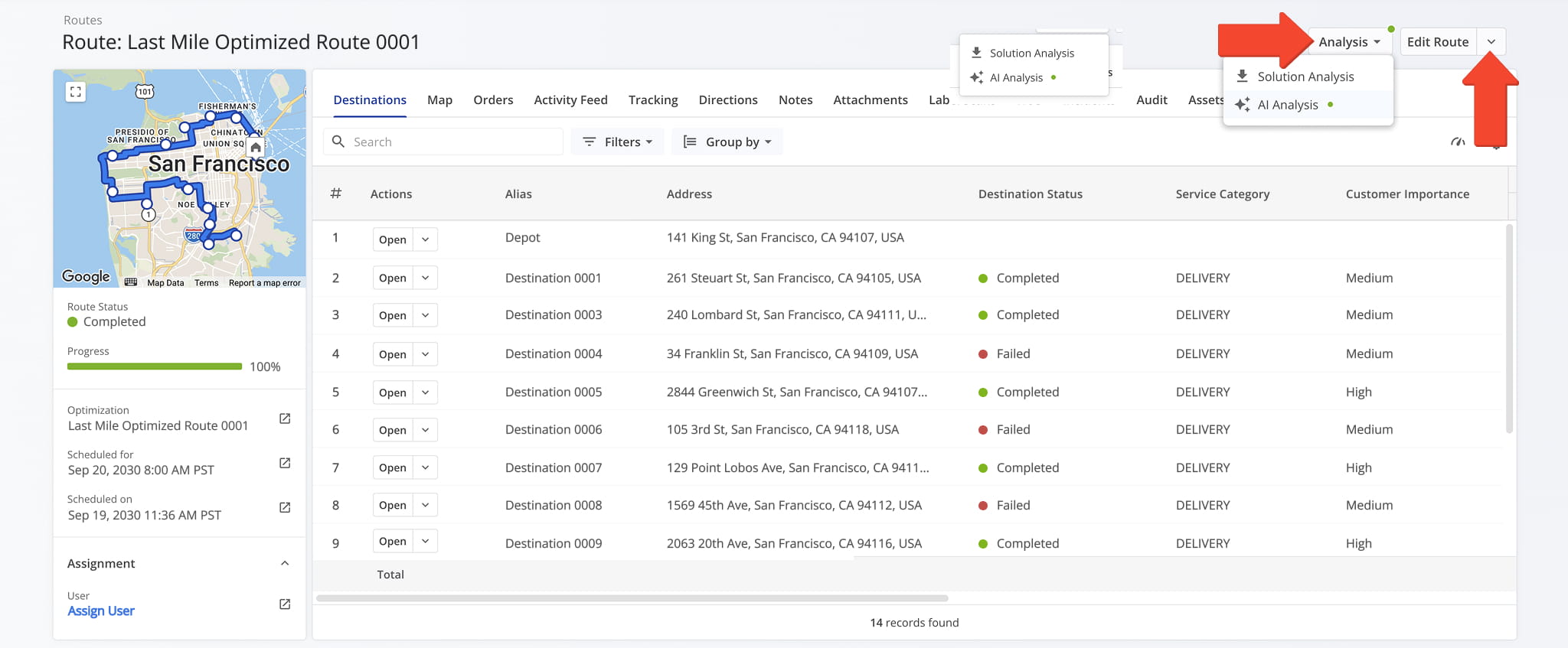
Task: Open the Audit tab
Action: (1151, 100)
